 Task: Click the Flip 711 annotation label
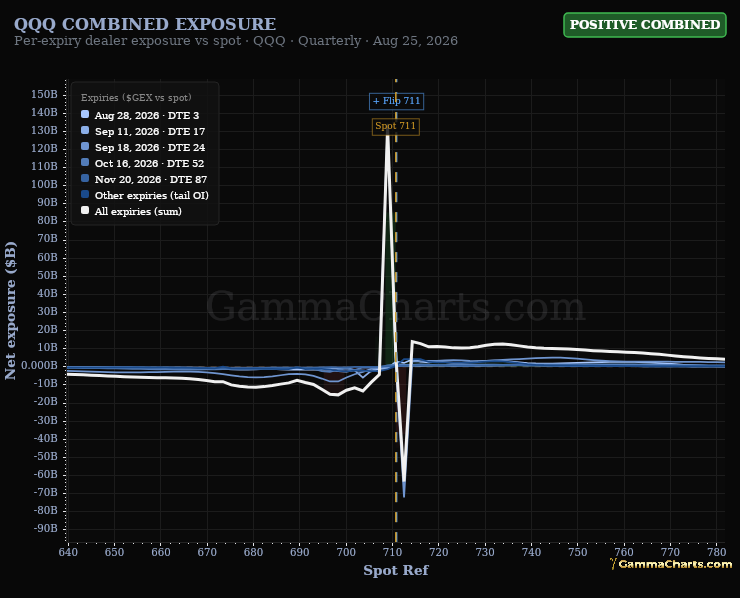point(396,101)
